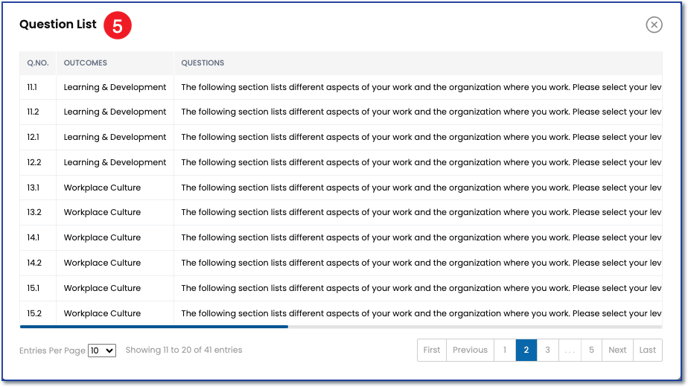The image size is (688, 387).
Task: Select question number 15.1
Action: pos(33,288)
